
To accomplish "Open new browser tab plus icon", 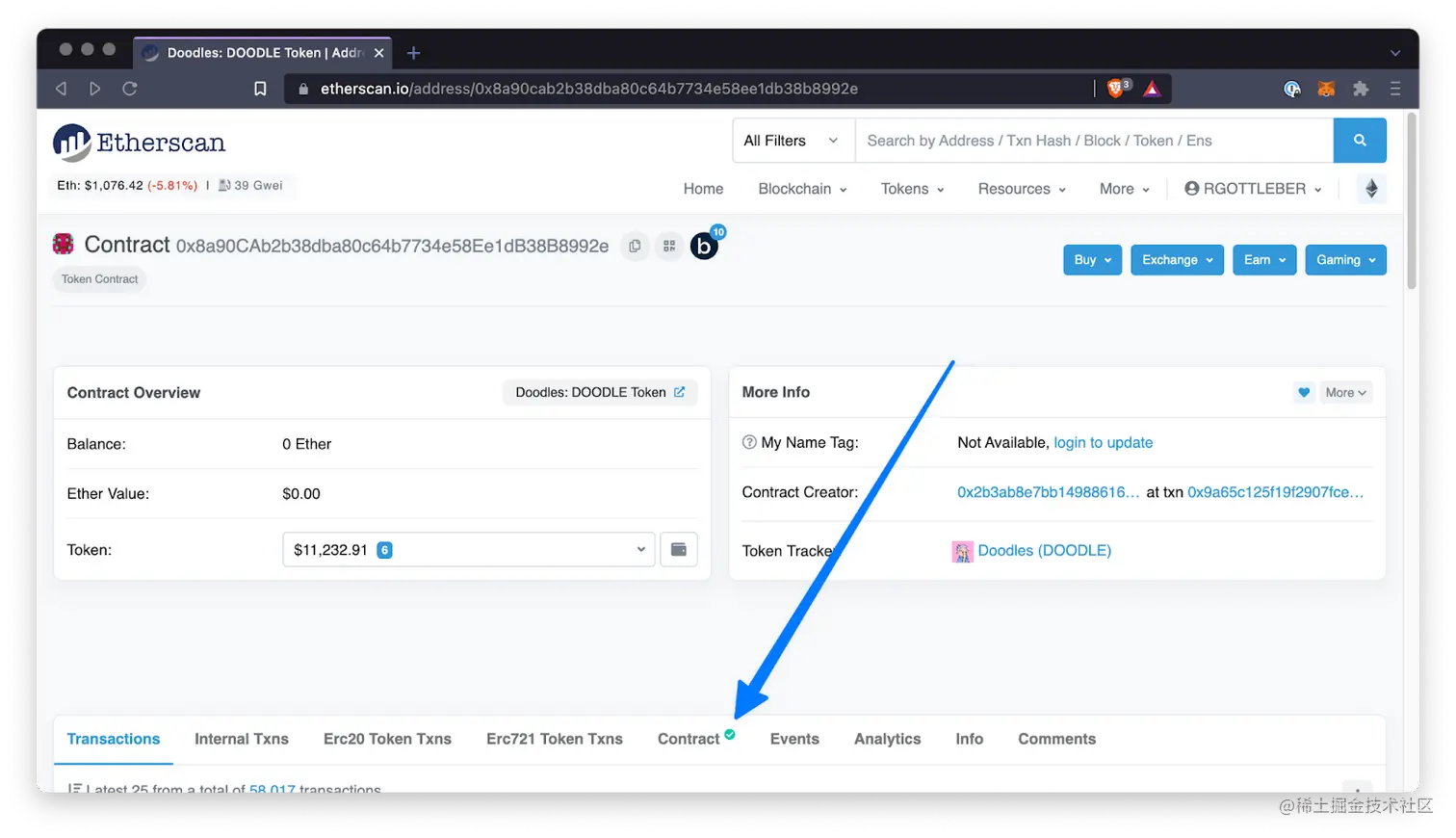I will 413,53.
